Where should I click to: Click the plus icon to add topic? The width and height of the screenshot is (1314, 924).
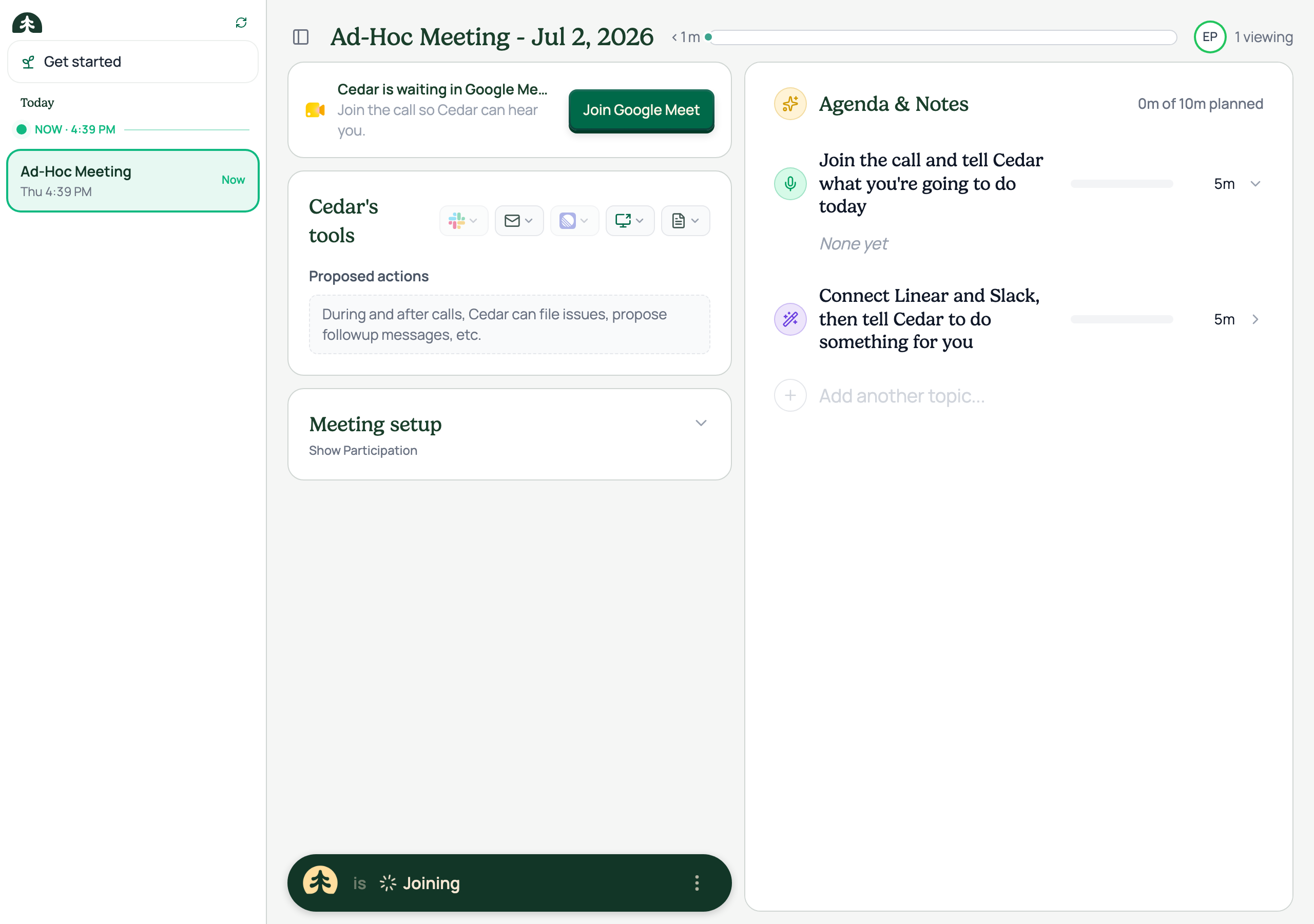790,396
